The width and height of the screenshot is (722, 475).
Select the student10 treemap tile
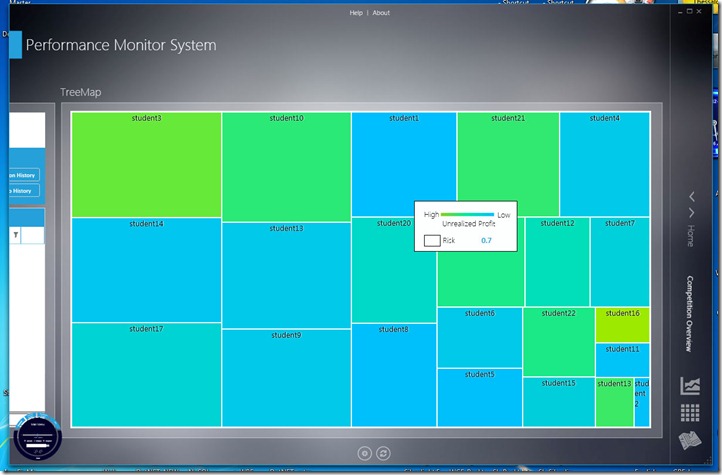click(286, 167)
